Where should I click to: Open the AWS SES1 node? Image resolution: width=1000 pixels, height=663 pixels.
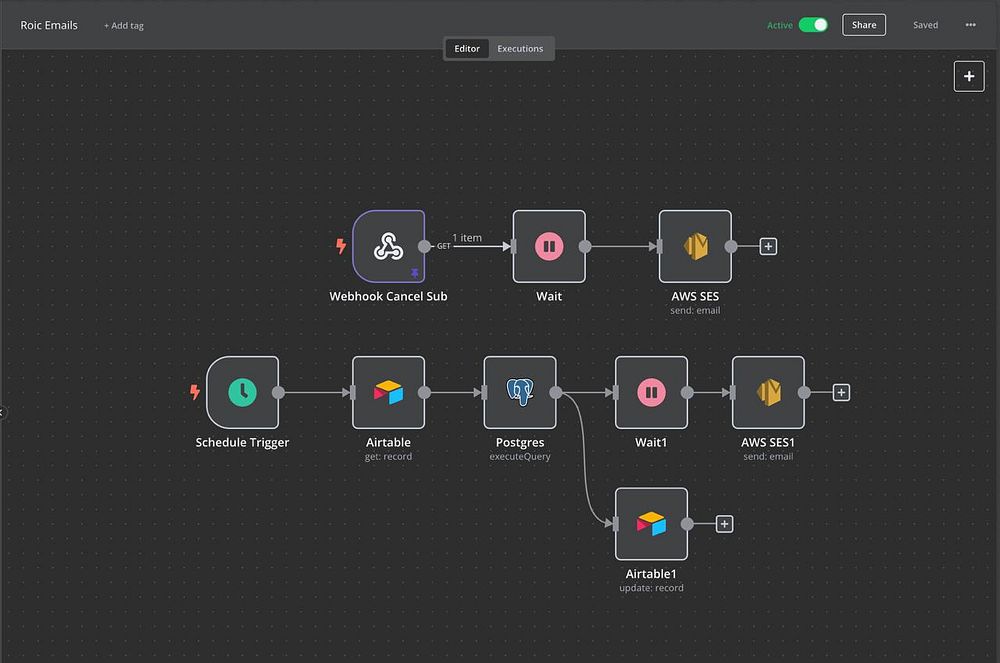(768, 392)
